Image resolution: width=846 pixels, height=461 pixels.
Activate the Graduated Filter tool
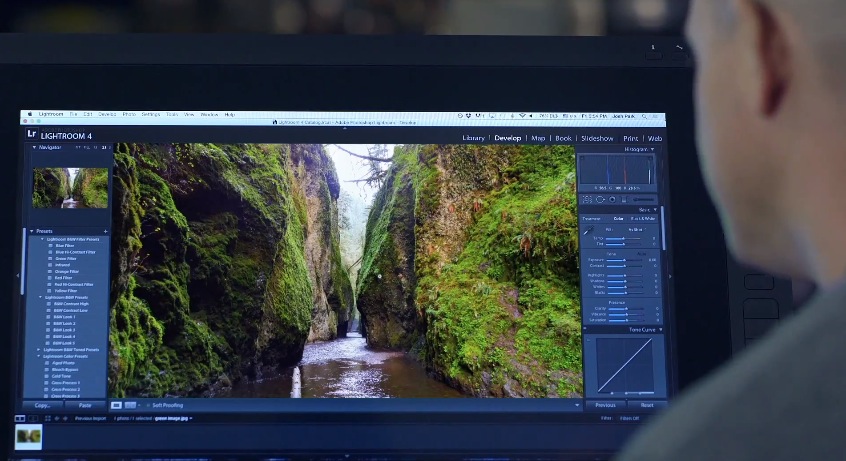(624, 199)
